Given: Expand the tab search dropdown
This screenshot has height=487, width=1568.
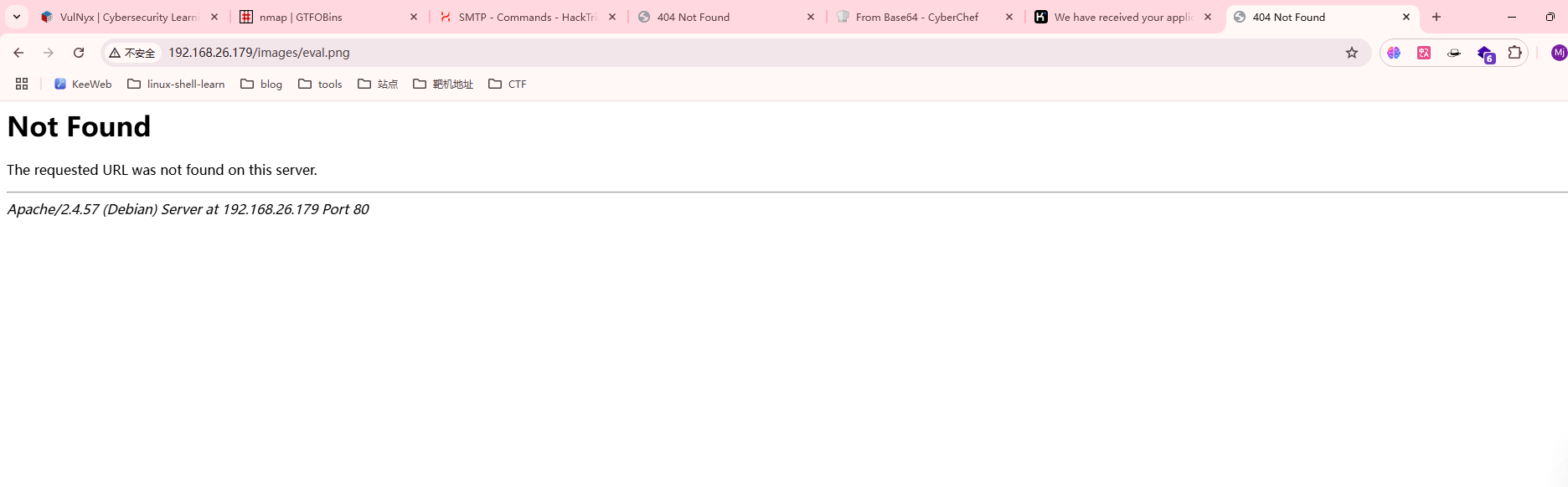Looking at the screenshot, I should [x=17, y=17].
